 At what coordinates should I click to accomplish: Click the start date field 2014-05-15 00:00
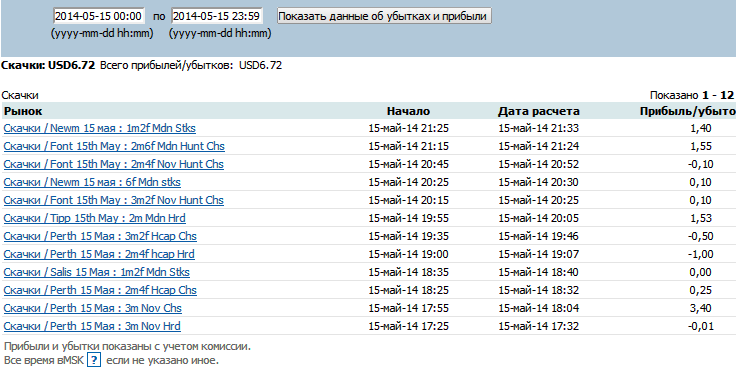pyautogui.click(x=99, y=16)
